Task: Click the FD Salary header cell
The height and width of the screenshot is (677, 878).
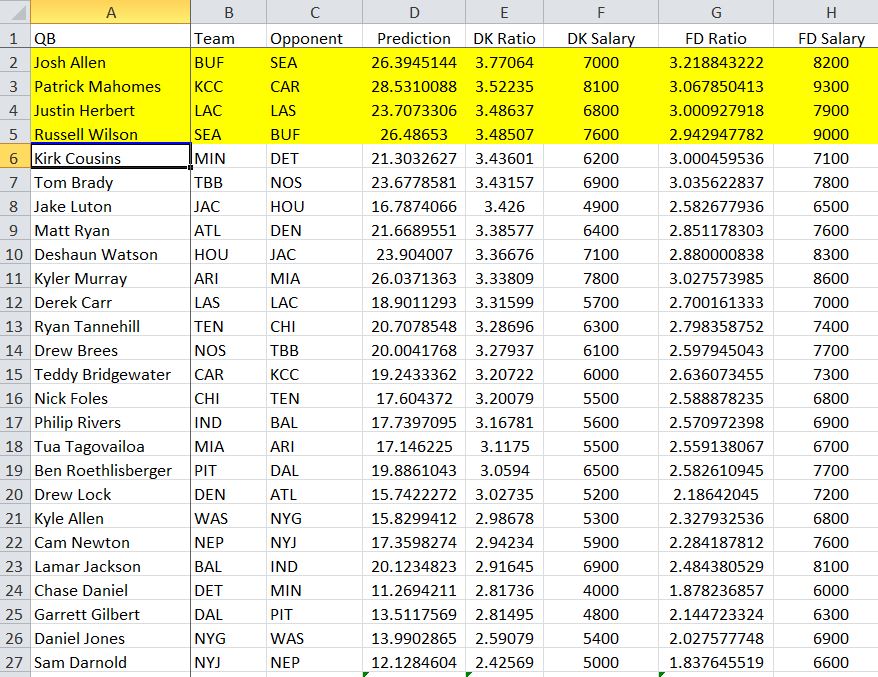Action: (x=826, y=38)
